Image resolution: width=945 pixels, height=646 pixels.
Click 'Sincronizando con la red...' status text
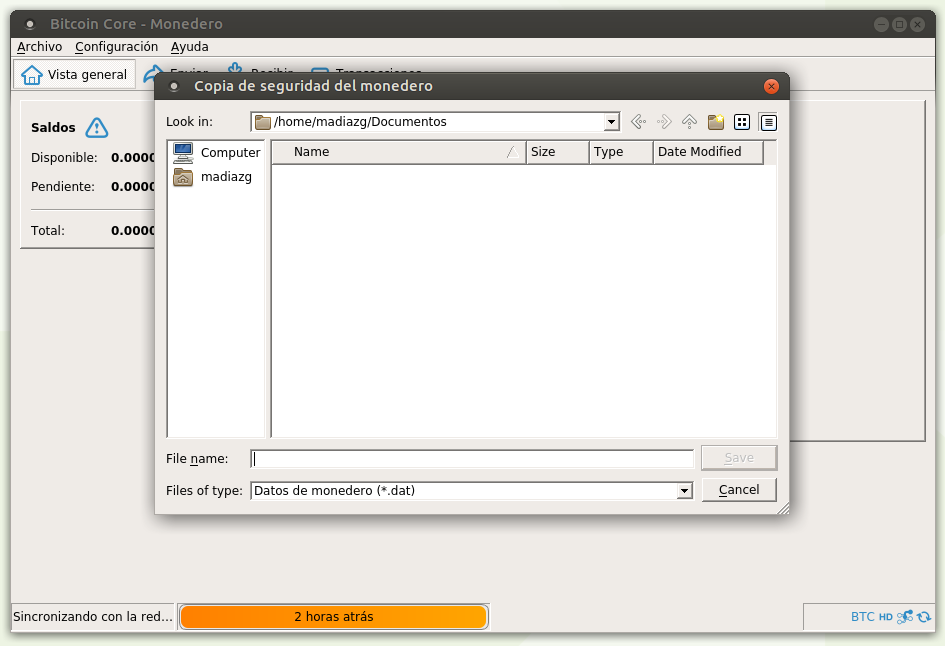point(93,616)
